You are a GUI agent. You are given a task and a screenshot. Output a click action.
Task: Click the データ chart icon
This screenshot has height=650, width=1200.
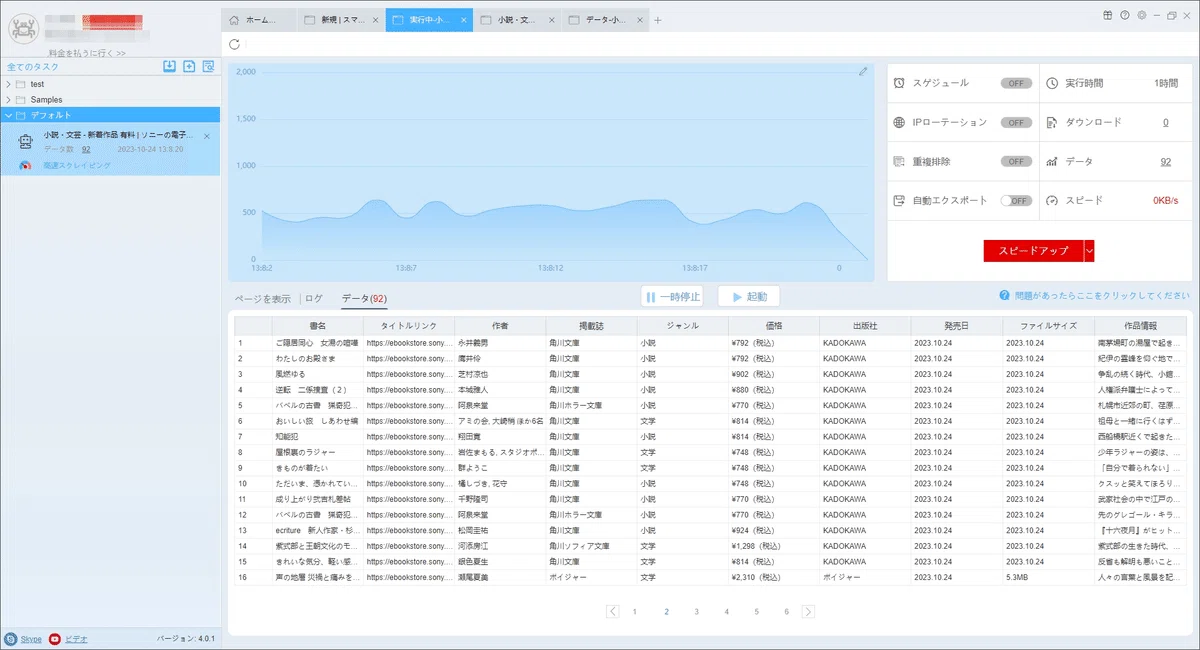pos(1052,161)
